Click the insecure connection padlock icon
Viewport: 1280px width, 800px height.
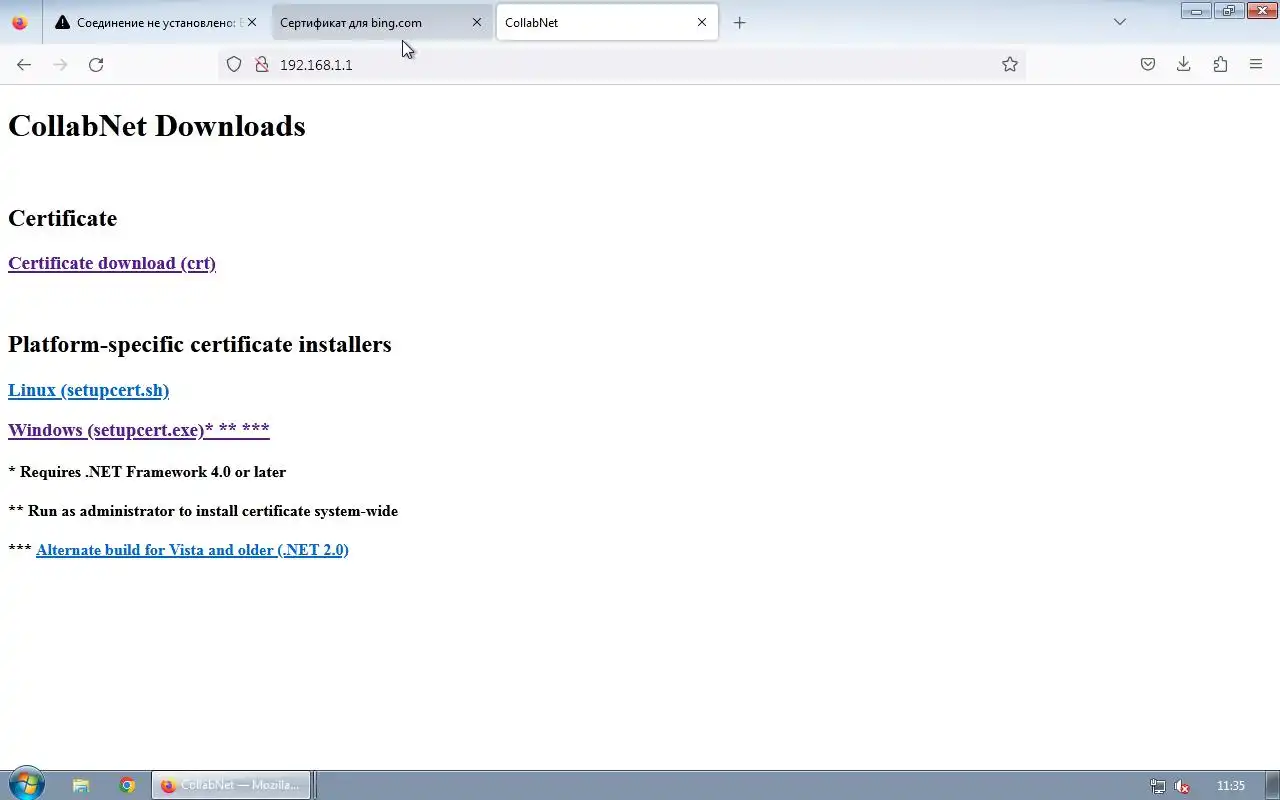[x=262, y=64]
